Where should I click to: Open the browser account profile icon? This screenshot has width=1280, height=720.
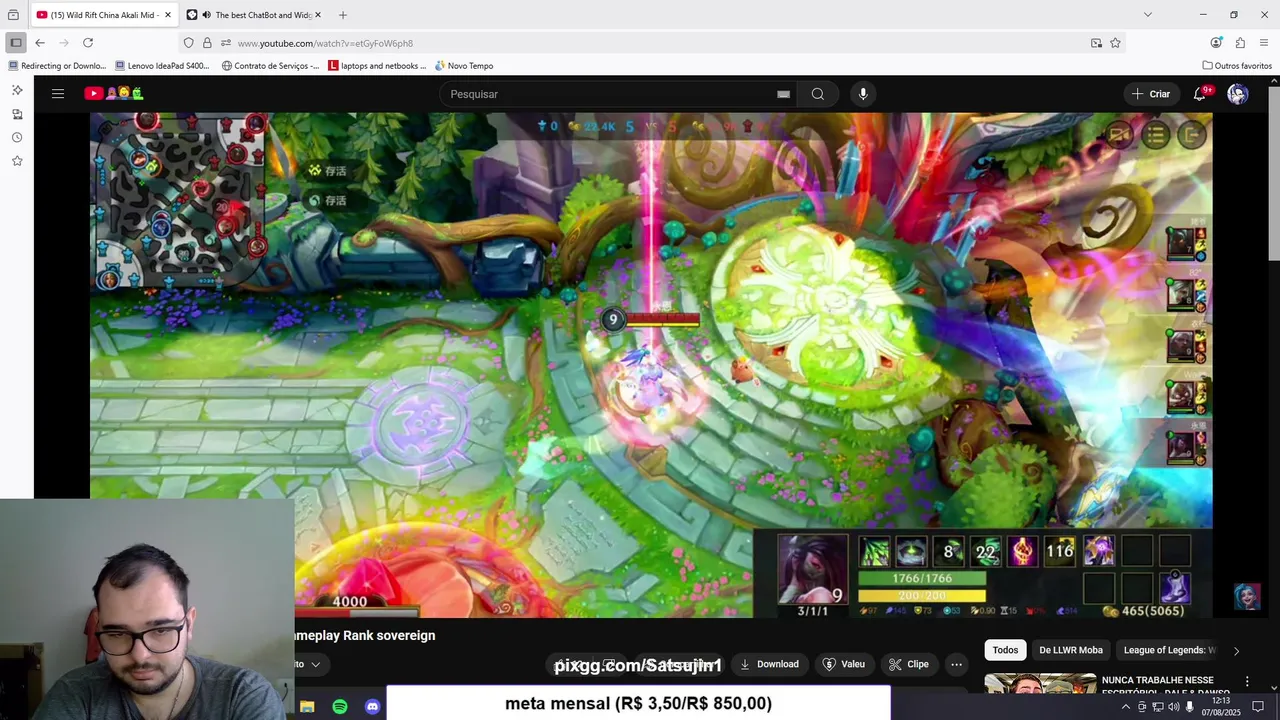tap(1216, 43)
